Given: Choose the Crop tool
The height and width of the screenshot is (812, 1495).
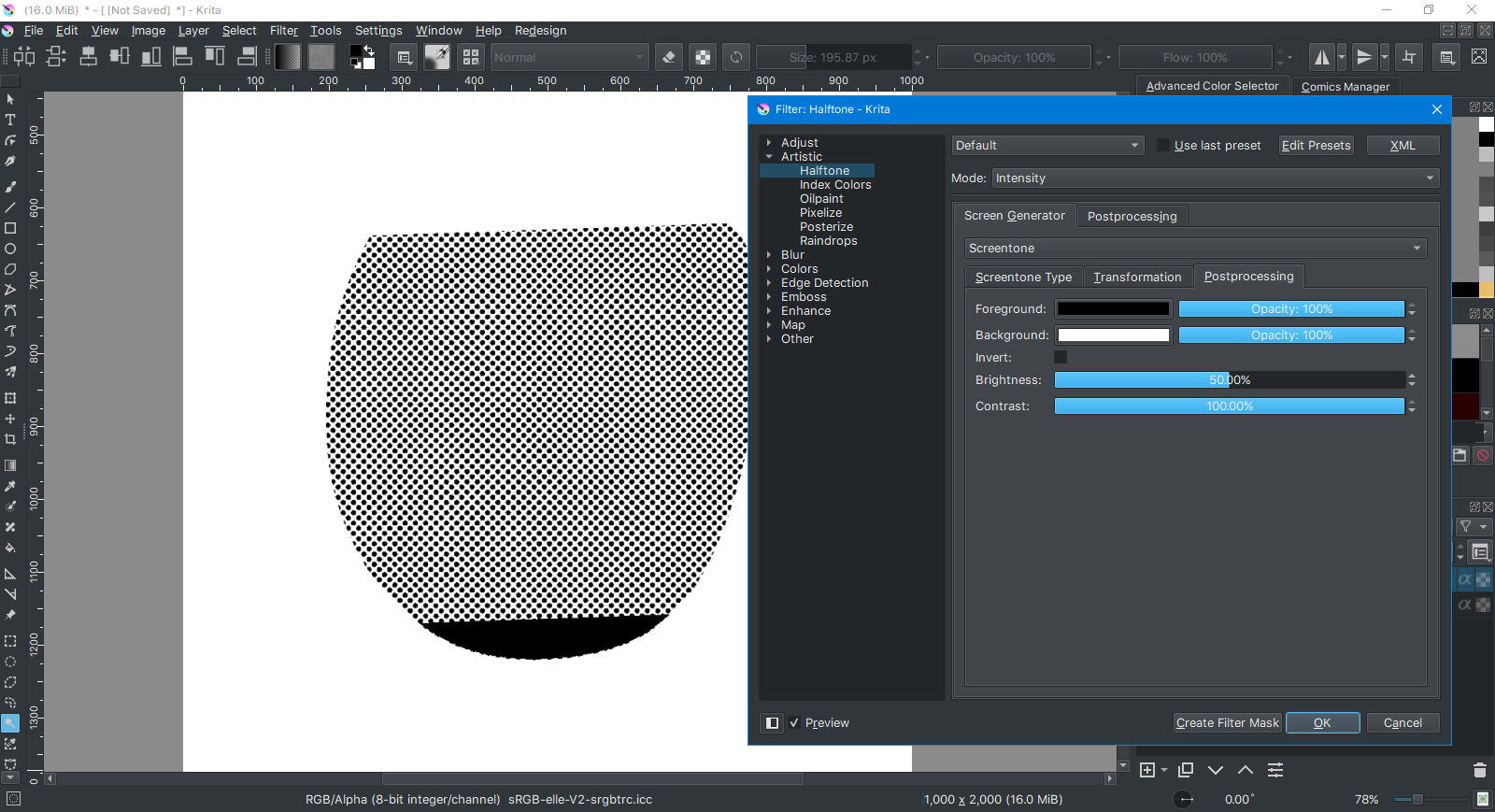Looking at the screenshot, I should point(10,439).
